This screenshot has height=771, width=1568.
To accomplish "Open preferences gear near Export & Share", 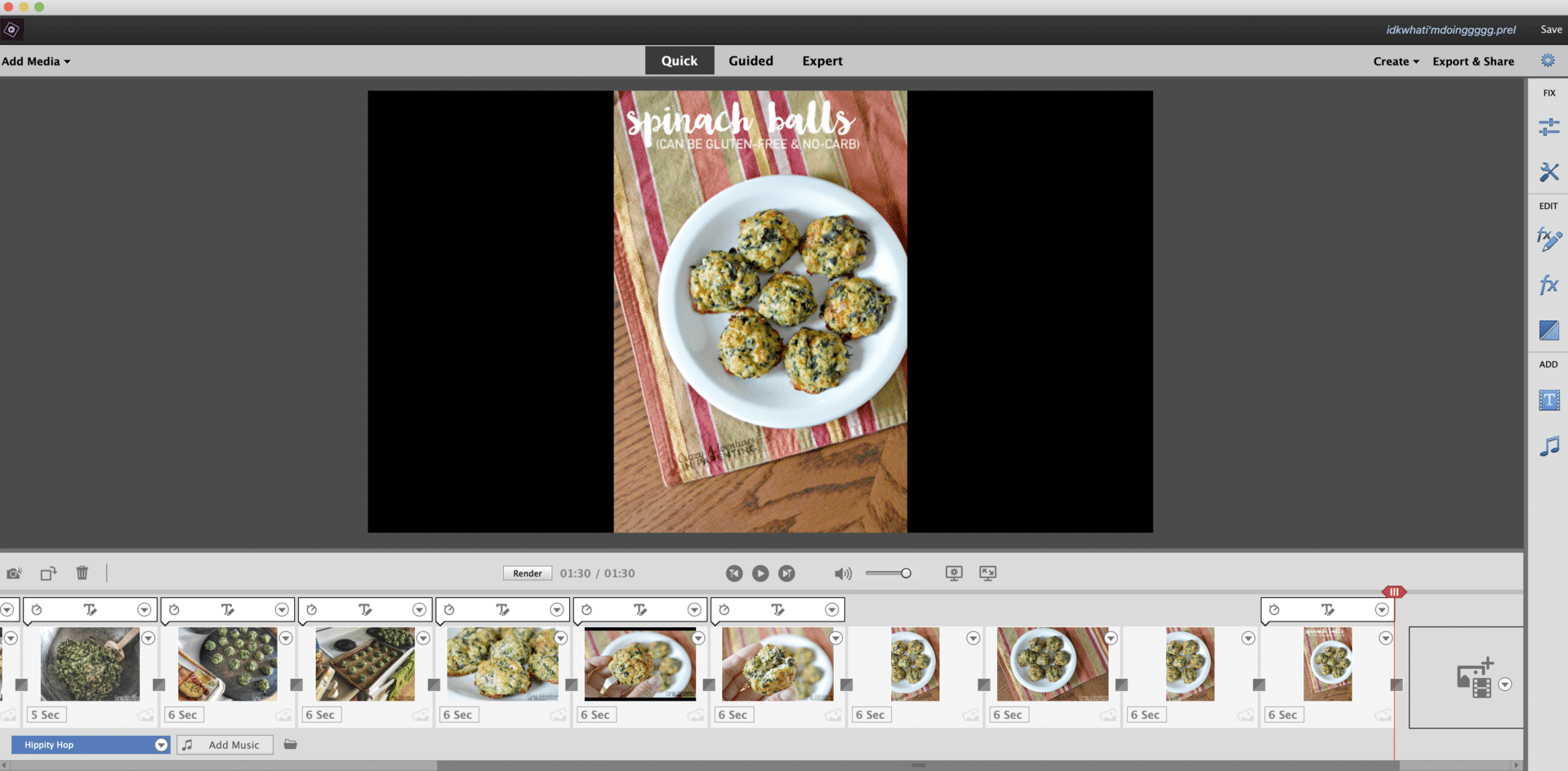I will pos(1548,60).
